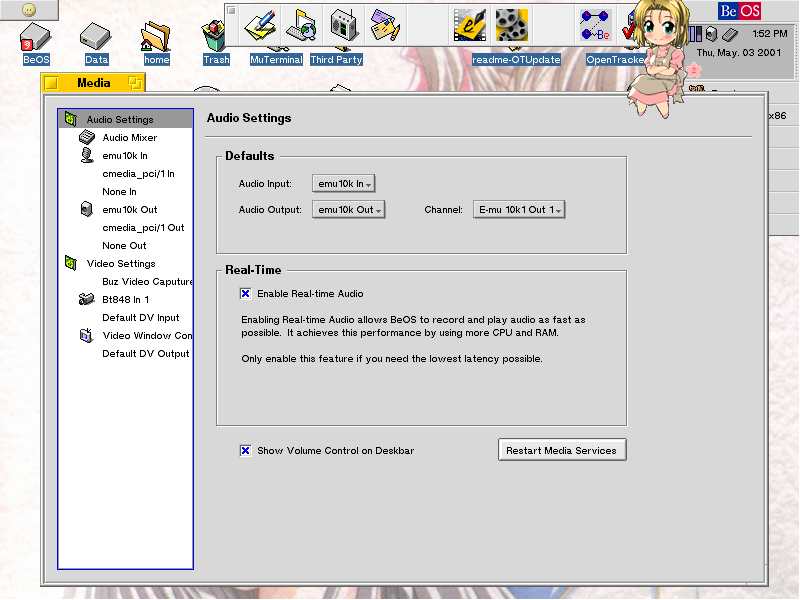Open the Trash desktop icon
The height and width of the screenshot is (600, 800).
coord(215,38)
